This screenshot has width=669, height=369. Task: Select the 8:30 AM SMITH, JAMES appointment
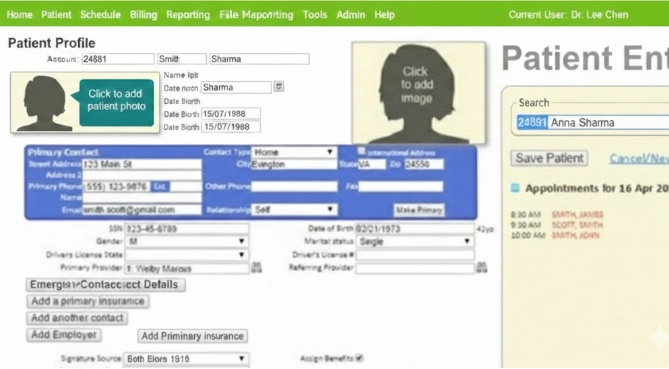tap(557, 214)
